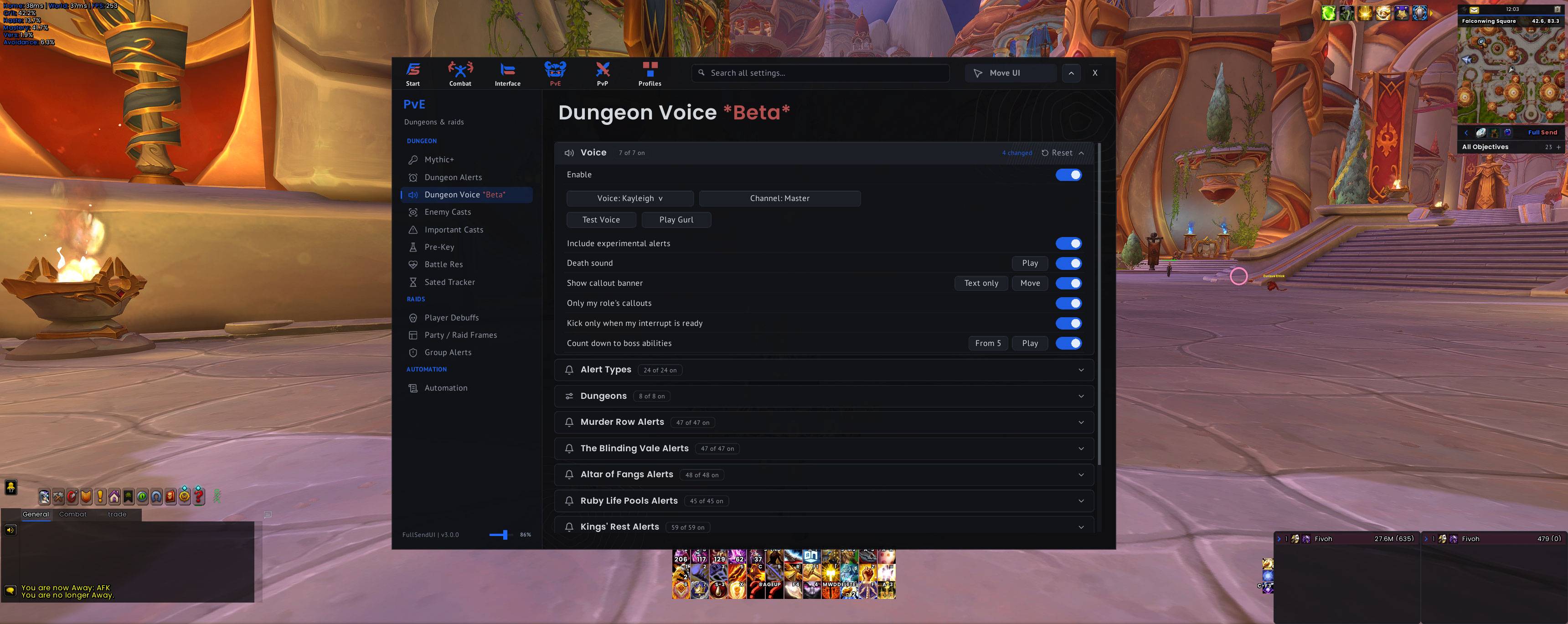The width and height of the screenshot is (1568, 624).
Task: Open Automation sidebar entry
Action: pyautogui.click(x=467, y=388)
